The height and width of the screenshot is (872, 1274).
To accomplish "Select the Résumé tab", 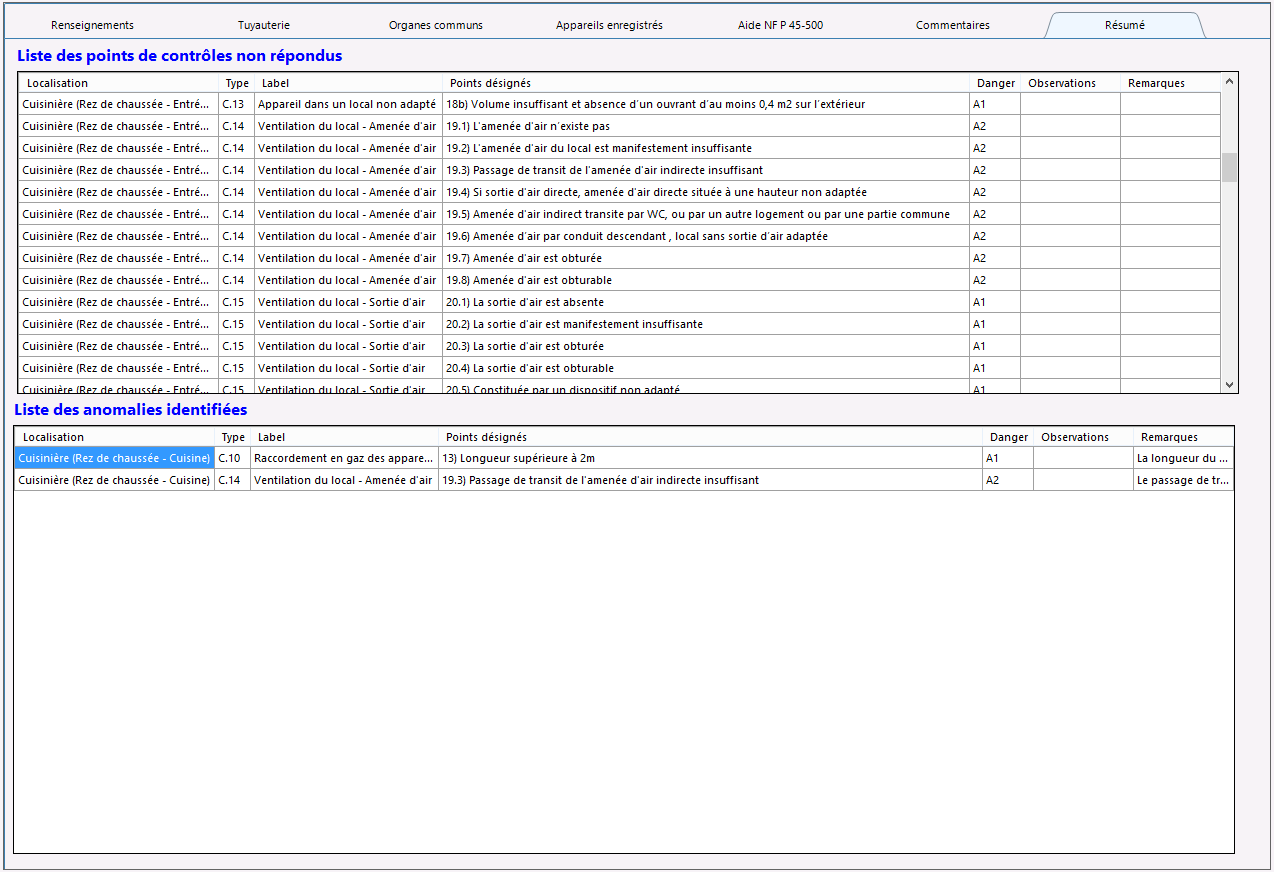I will coord(1125,25).
